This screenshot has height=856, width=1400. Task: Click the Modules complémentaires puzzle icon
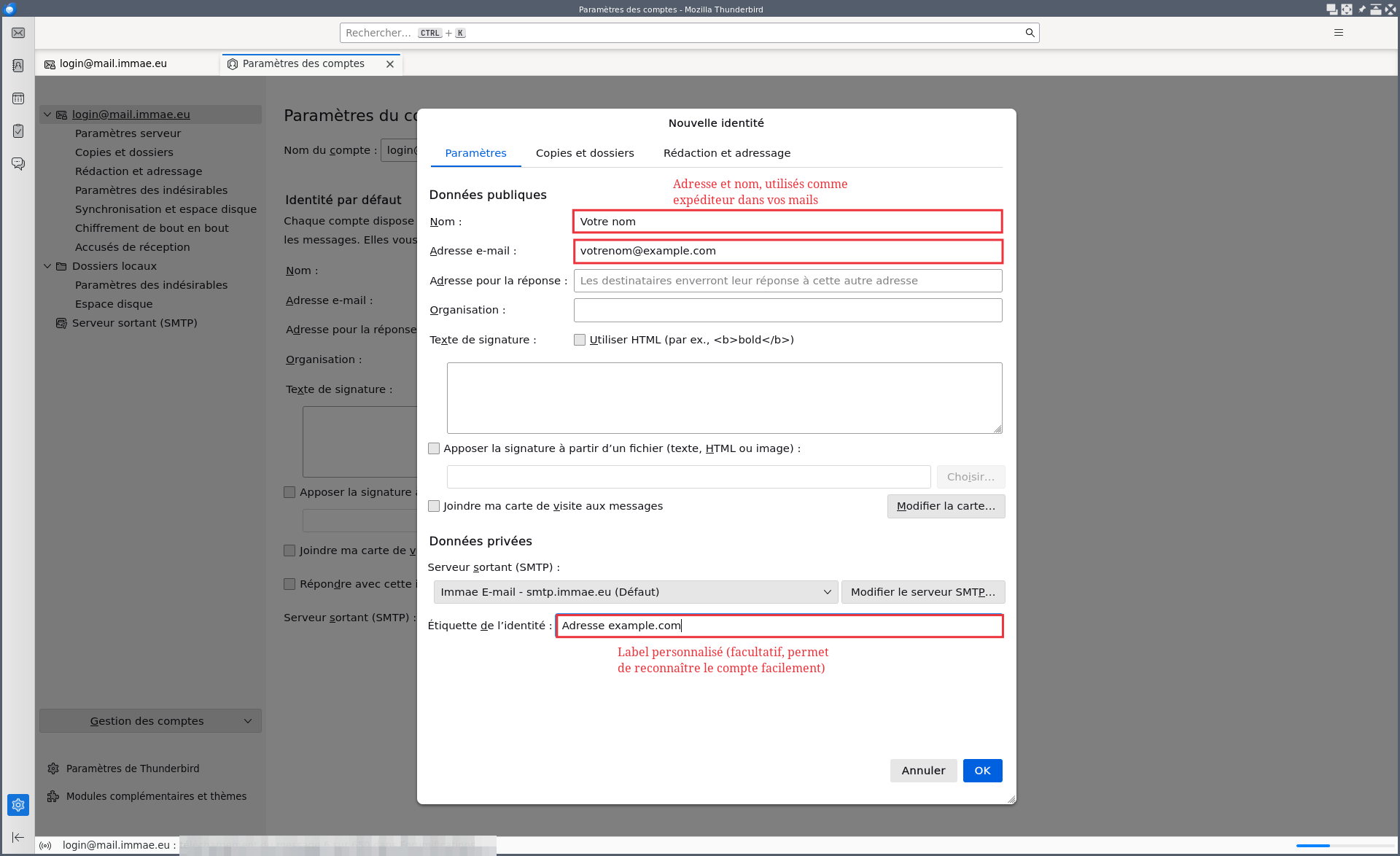pyautogui.click(x=53, y=796)
